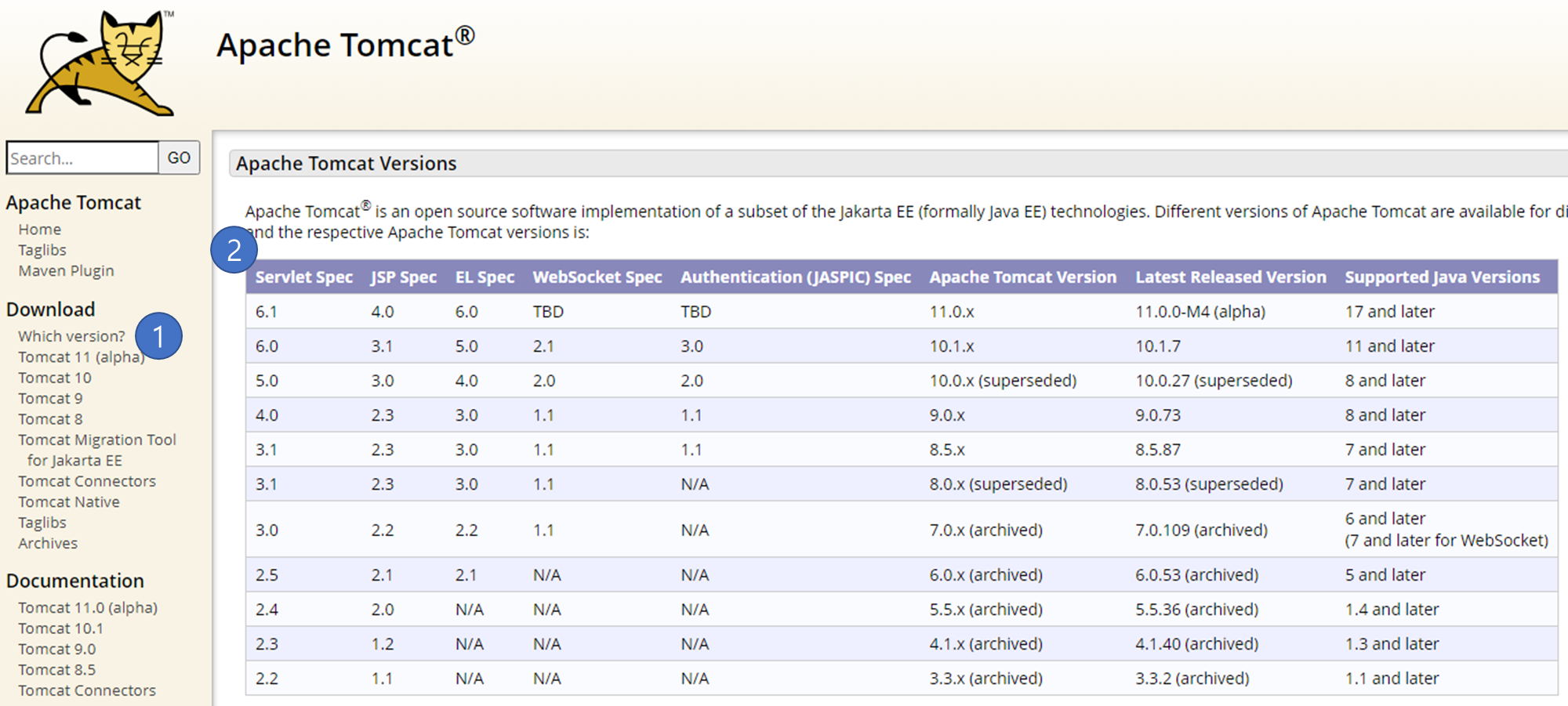Image resolution: width=1568 pixels, height=706 pixels.
Task: Select the '11.0.0-M4 (alpha)' cell
Action: pos(1200,311)
